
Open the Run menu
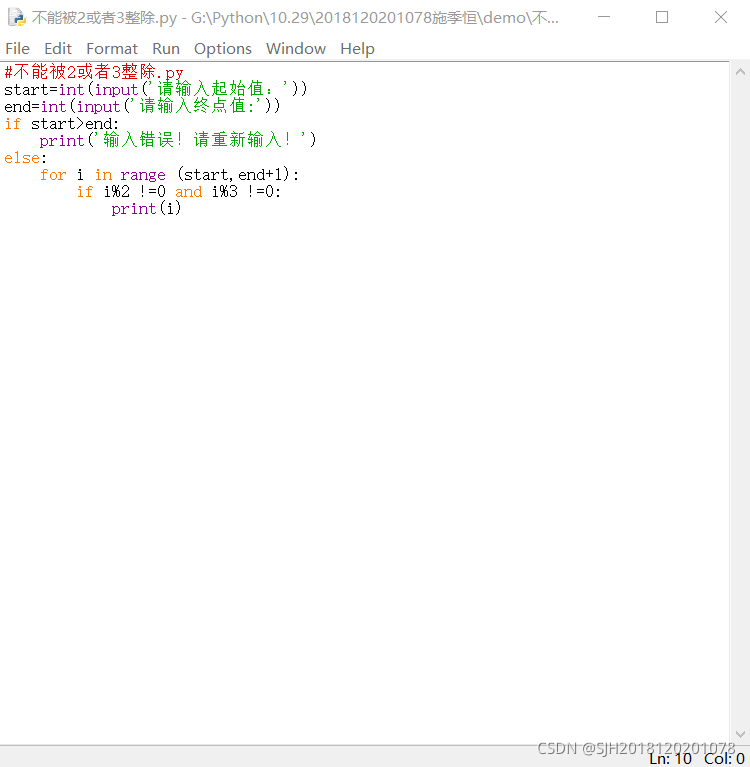166,48
